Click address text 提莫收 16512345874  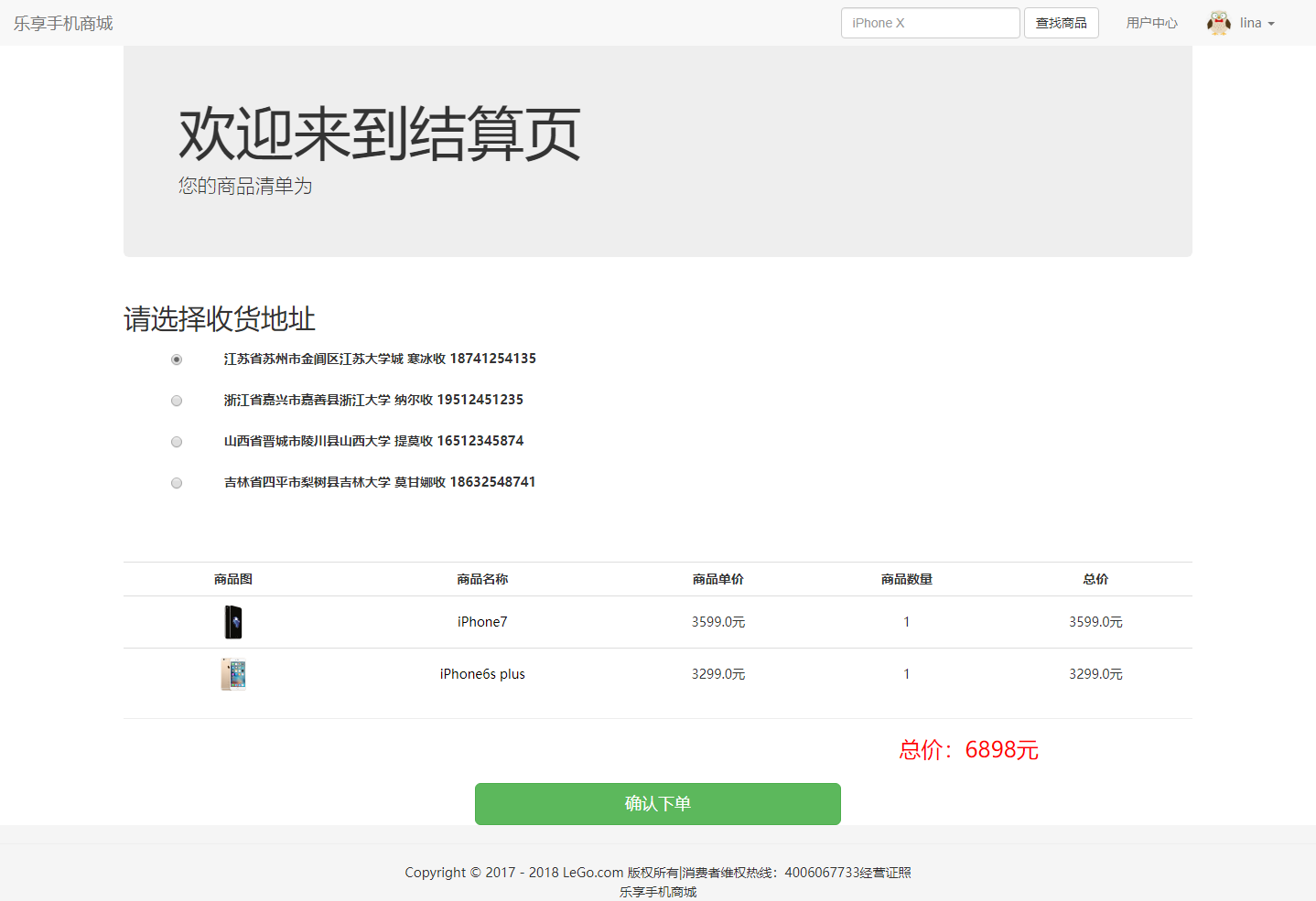click(x=458, y=441)
